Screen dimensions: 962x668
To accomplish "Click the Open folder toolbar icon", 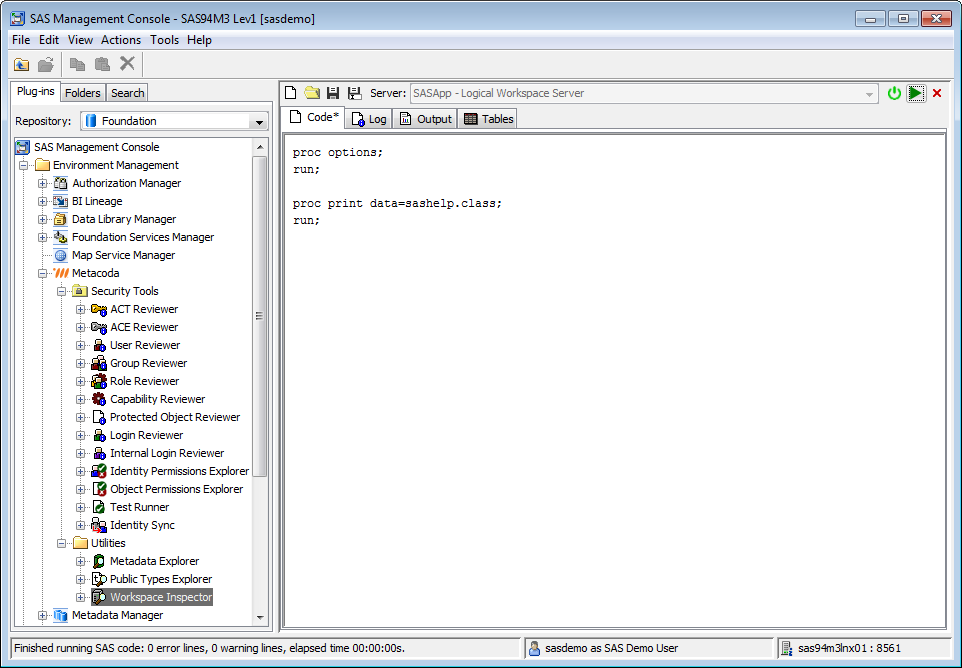I will click(46, 64).
